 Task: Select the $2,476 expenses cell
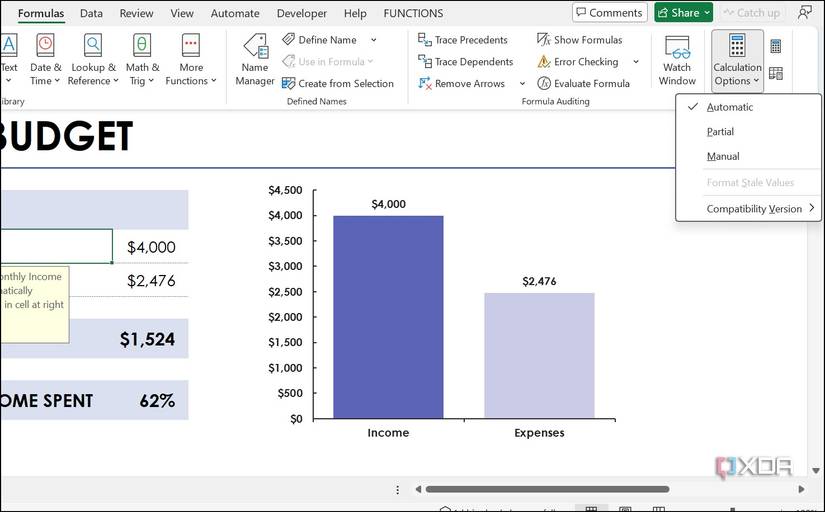[x=151, y=280]
